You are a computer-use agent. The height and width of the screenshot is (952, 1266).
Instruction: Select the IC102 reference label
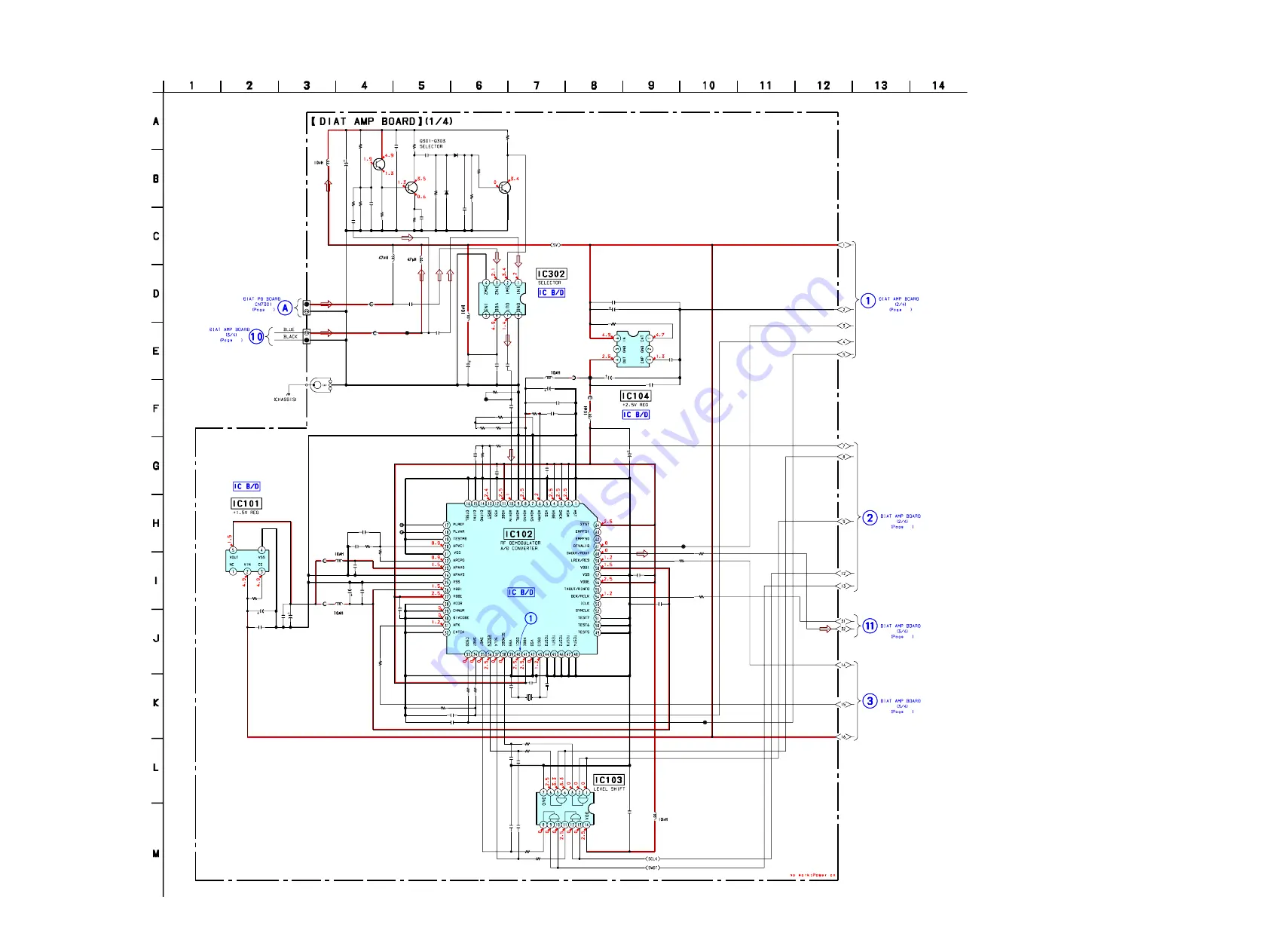tap(519, 534)
